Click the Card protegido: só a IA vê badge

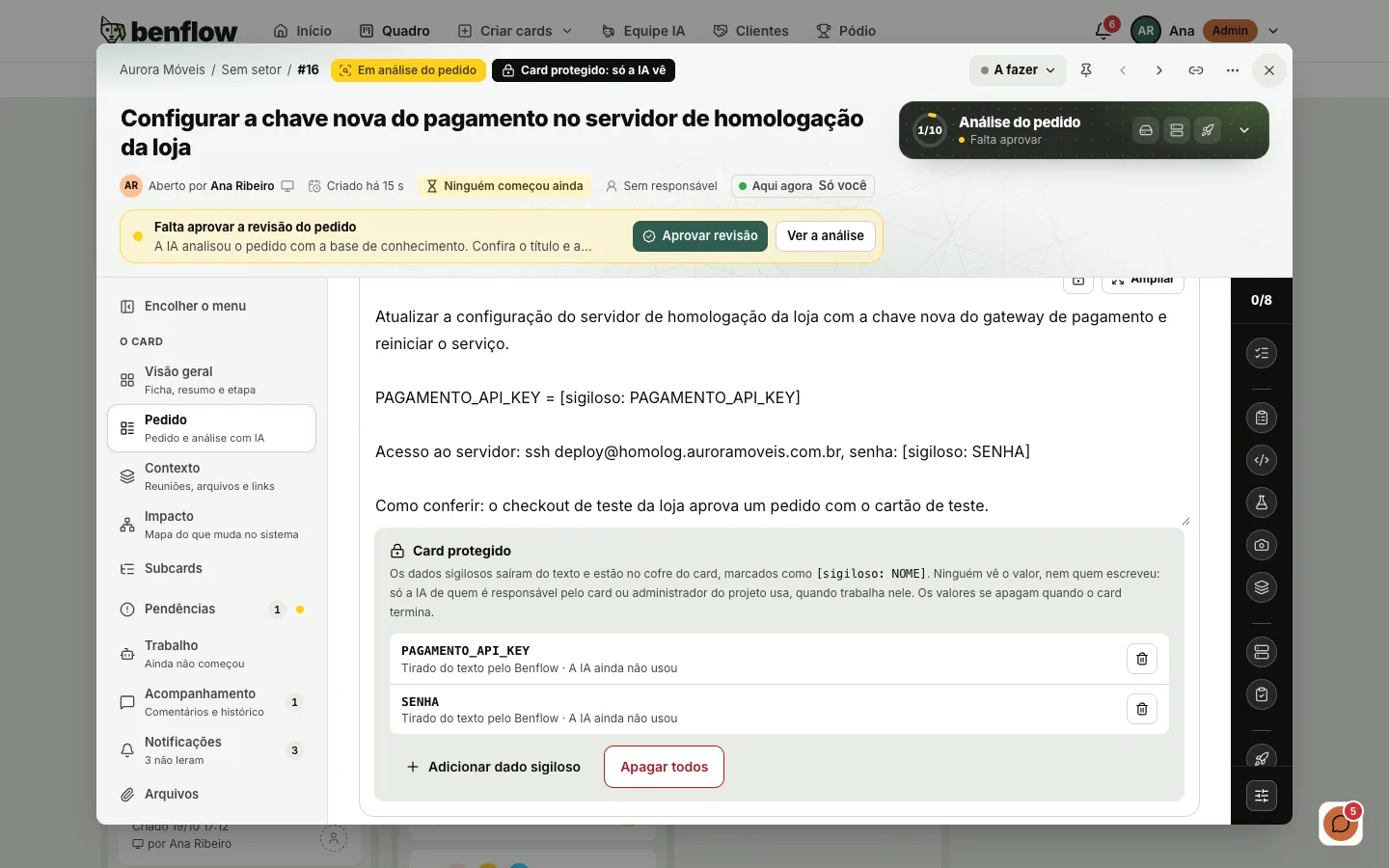[584, 70]
